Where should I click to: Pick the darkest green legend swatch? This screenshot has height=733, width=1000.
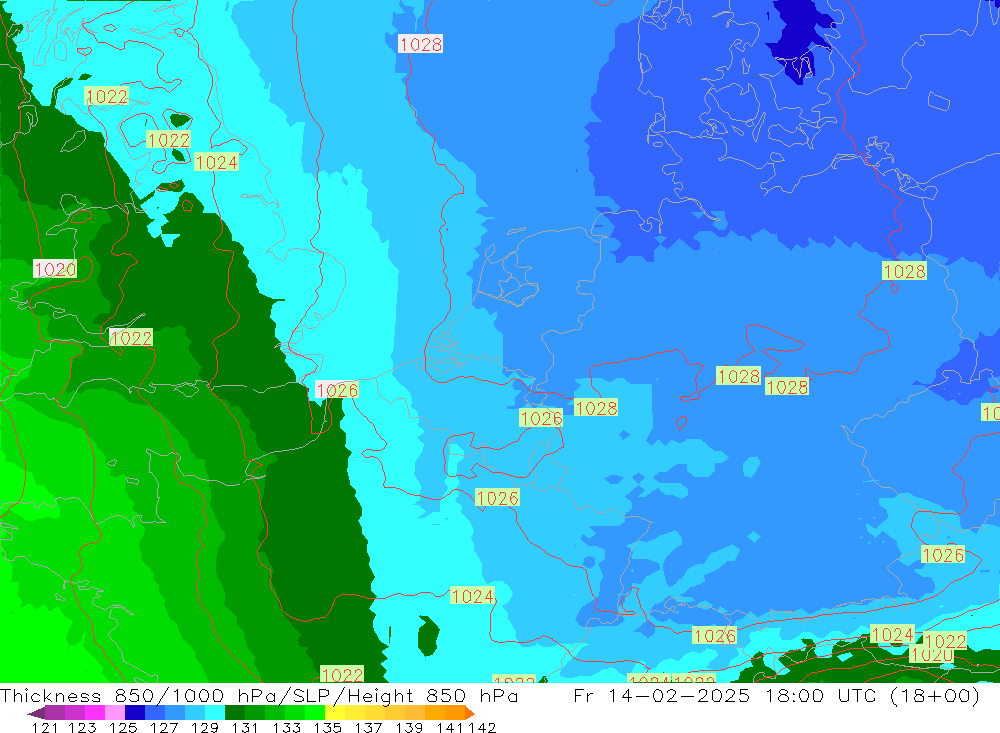pos(235,713)
